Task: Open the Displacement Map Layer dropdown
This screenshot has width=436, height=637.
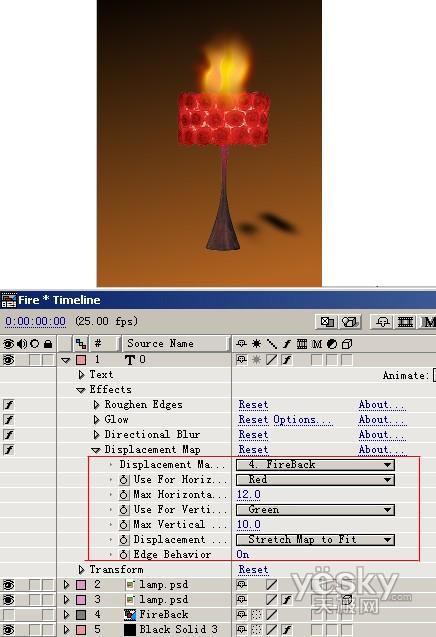Action: (x=315, y=465)
